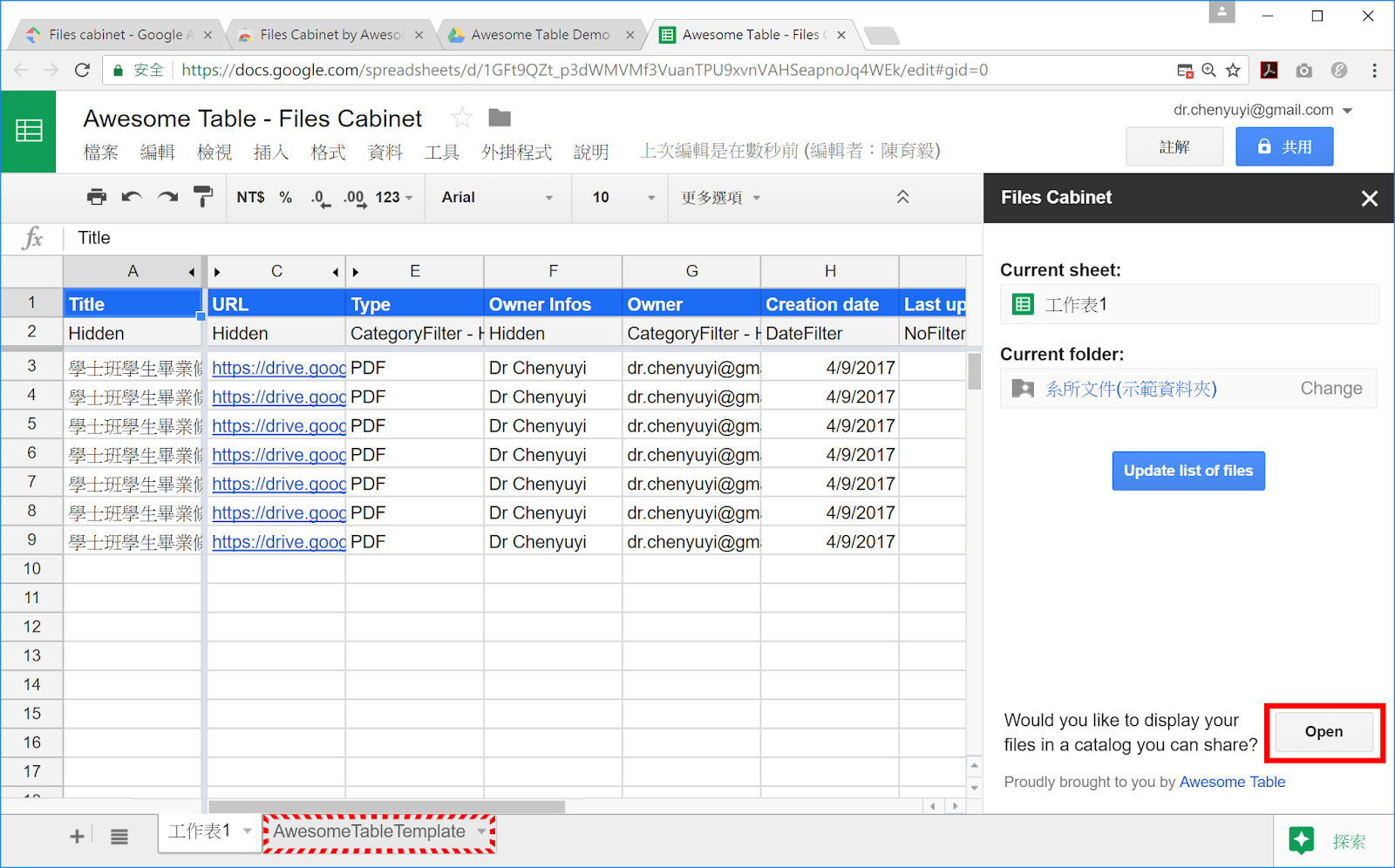Open the drive URL link in row 3
Image resolution: width=1395 pixels, height=868 pixels.
[x=278, y=368]
